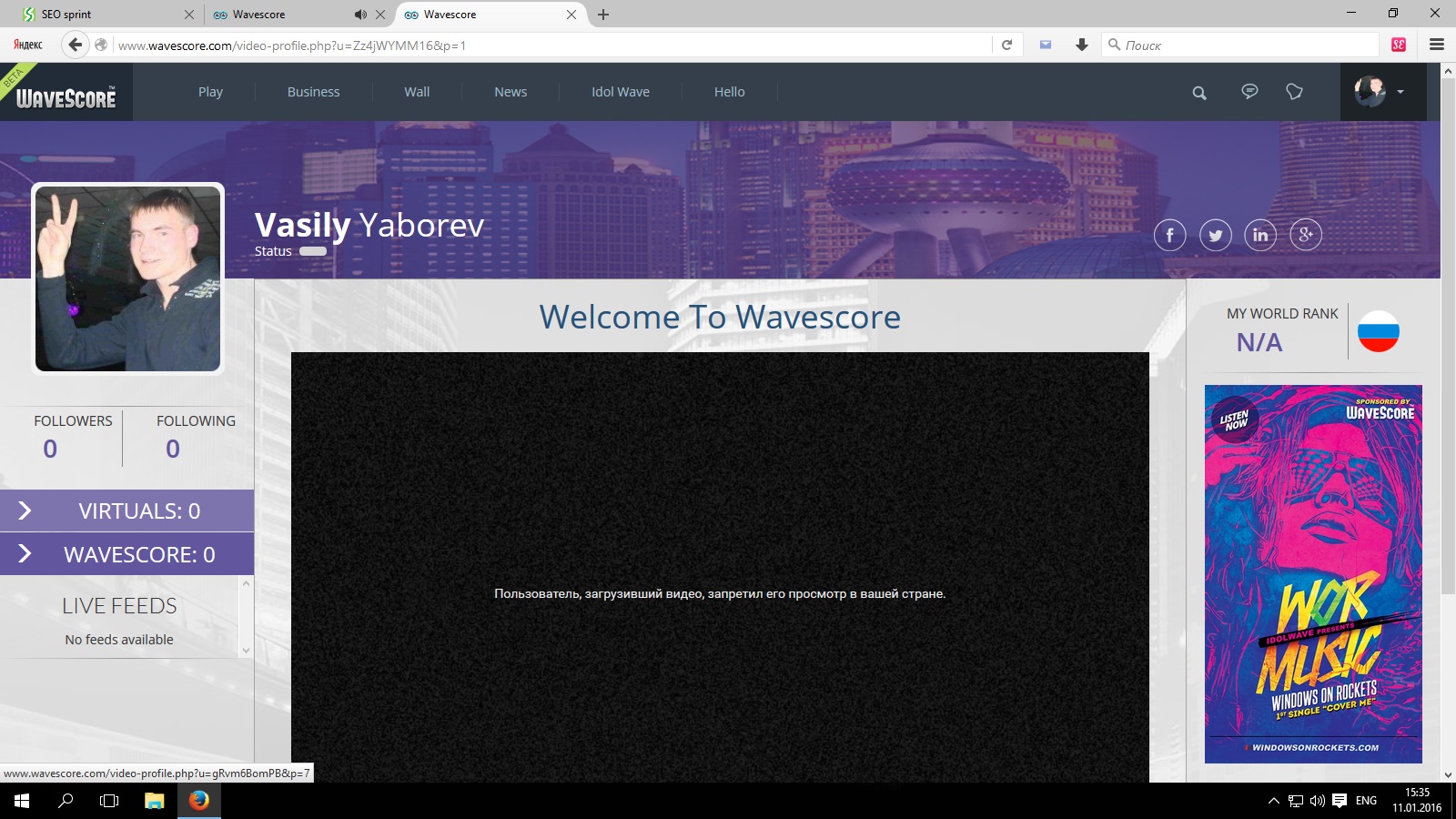Close the SEO sprint tab
The image size is (1456, 819).
coord(188,15)
